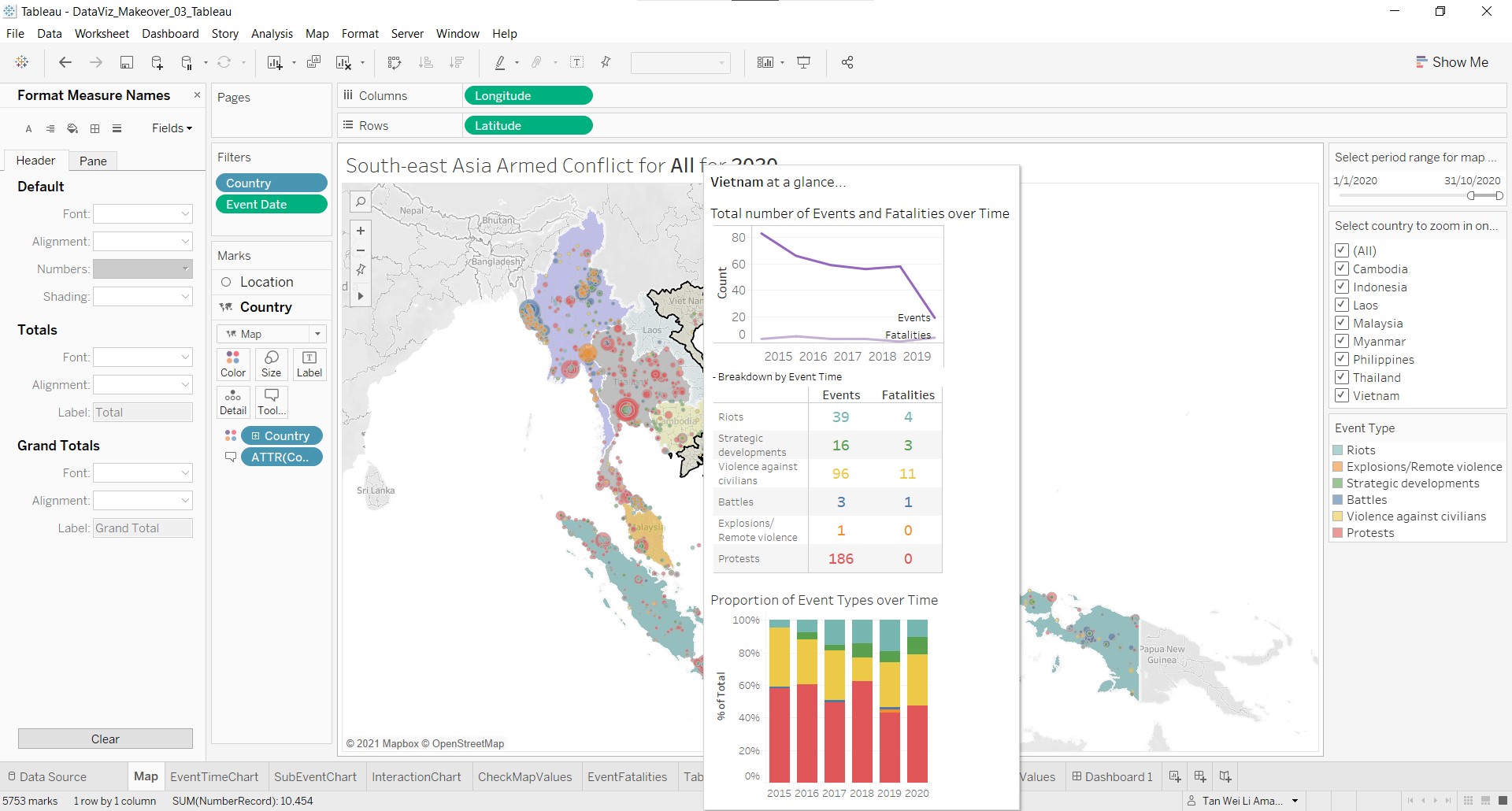1512x811 pixels.
Task: Switch to the EventTimeChart sheet tab
Action: 214,776
